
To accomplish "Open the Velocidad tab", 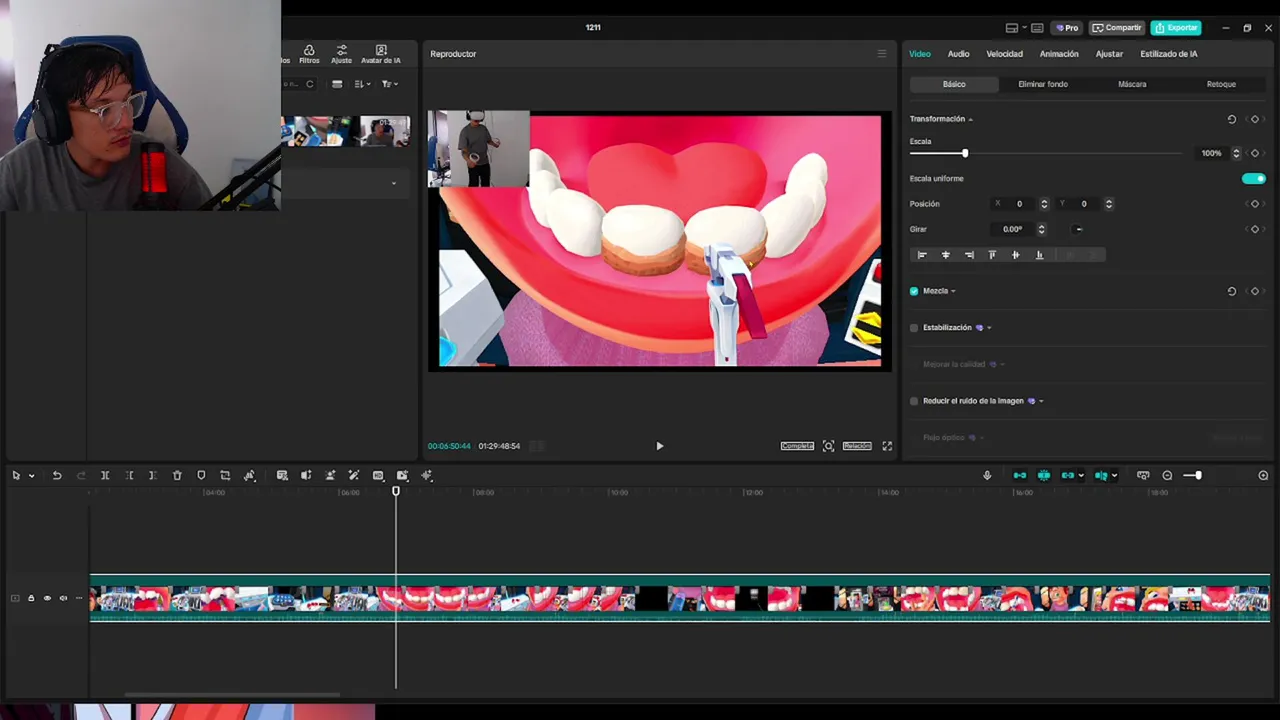I will tap(1004, 54).
